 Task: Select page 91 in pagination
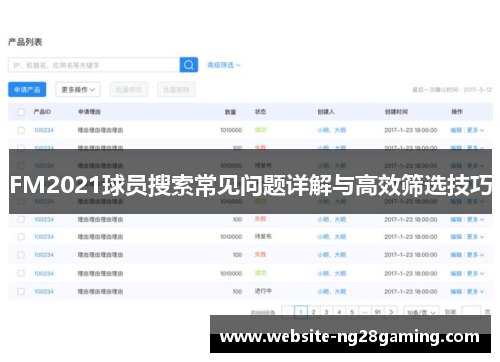[x=378, y=312]
